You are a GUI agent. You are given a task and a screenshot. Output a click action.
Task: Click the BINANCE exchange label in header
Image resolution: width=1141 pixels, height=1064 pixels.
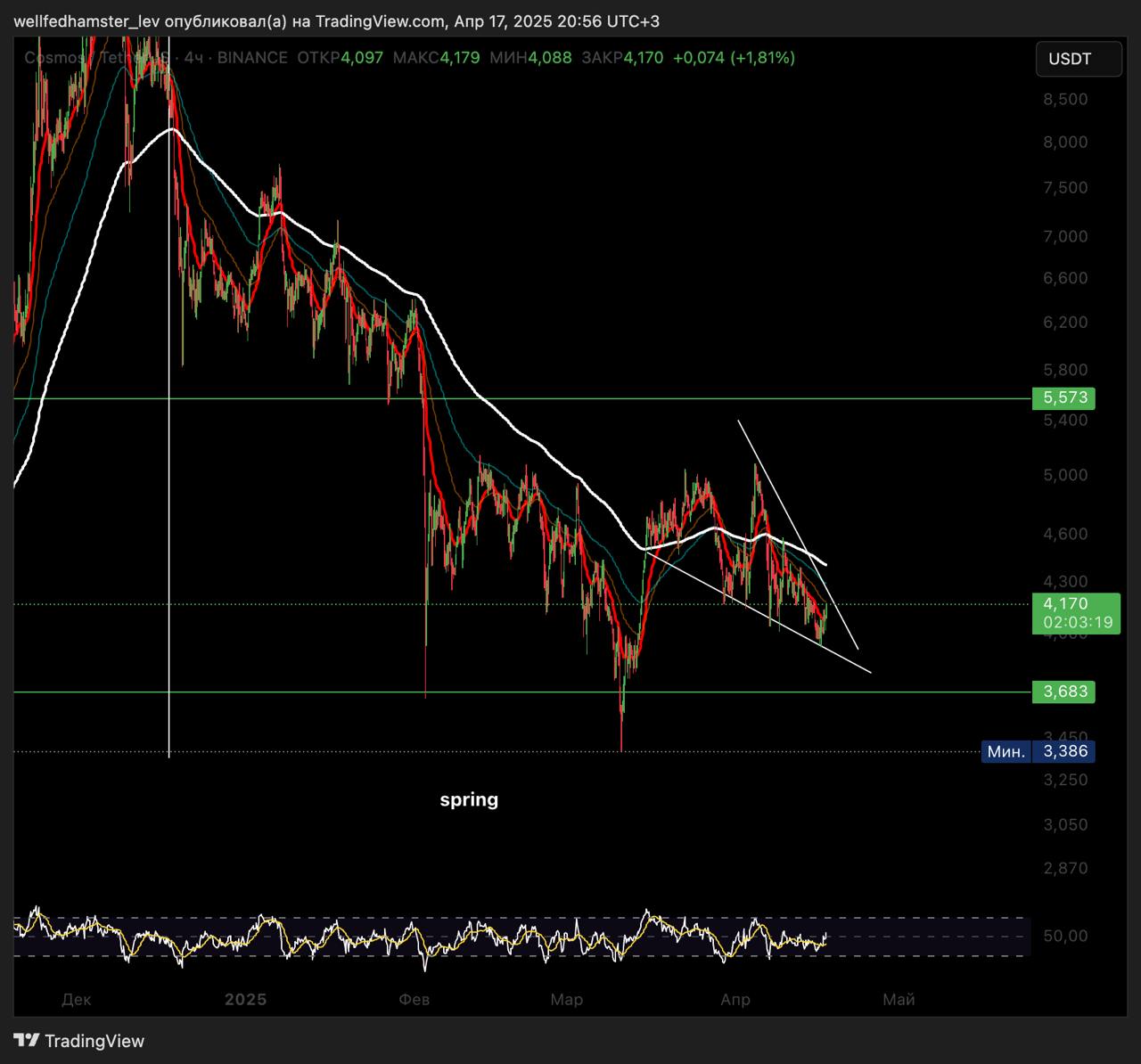(252, 58)
